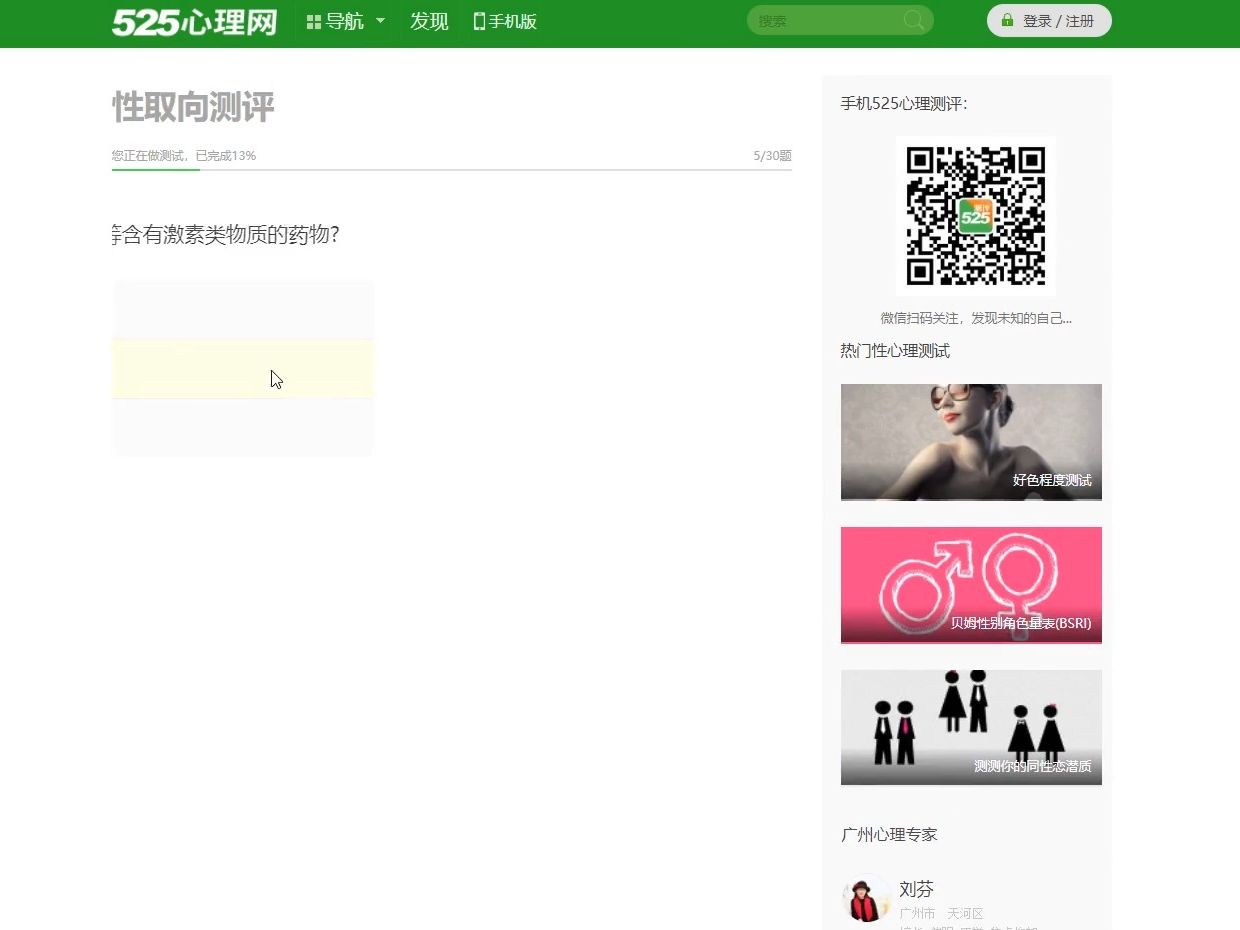Select the first answer option of question 5
Viewport: 1240px width, 930px height.
(243, 309)
